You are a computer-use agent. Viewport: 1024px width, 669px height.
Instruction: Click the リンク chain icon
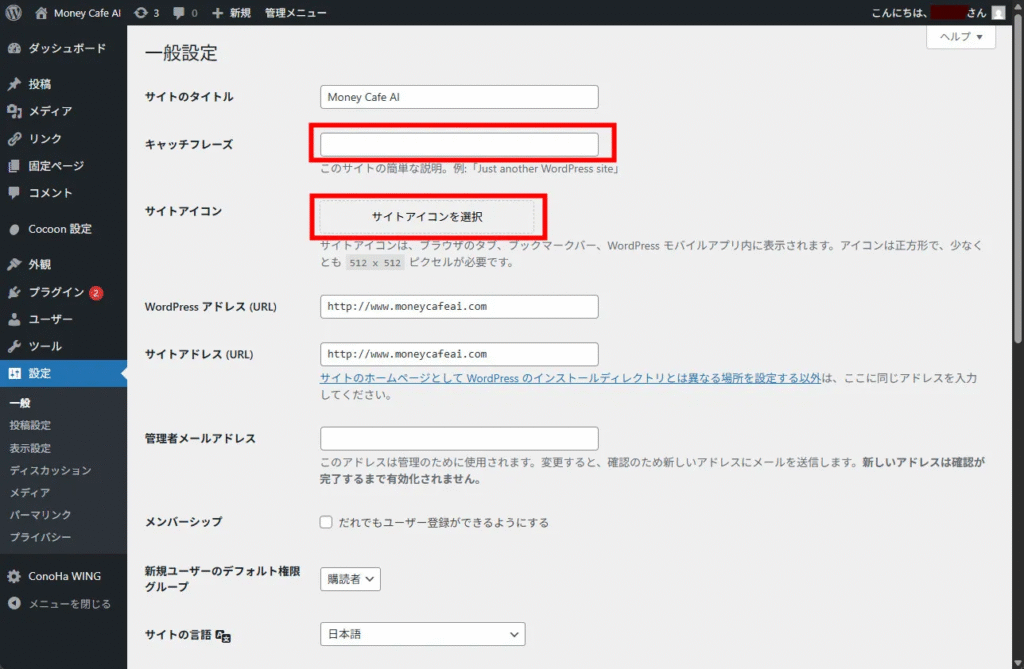[x=14, y=139]
